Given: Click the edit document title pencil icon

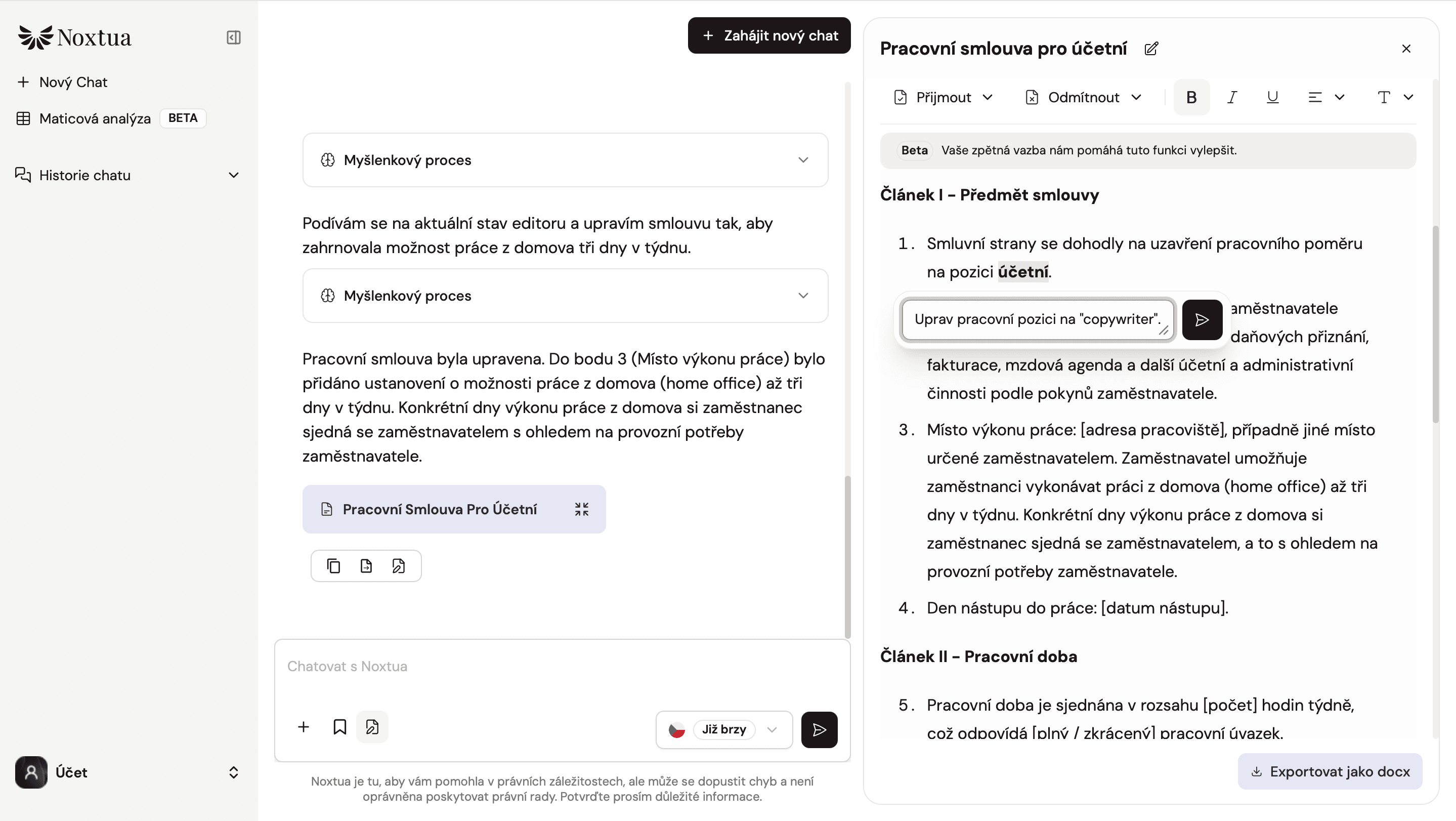Looking at the screenshot, I should pyautogui.click(x=1151, y=49).
